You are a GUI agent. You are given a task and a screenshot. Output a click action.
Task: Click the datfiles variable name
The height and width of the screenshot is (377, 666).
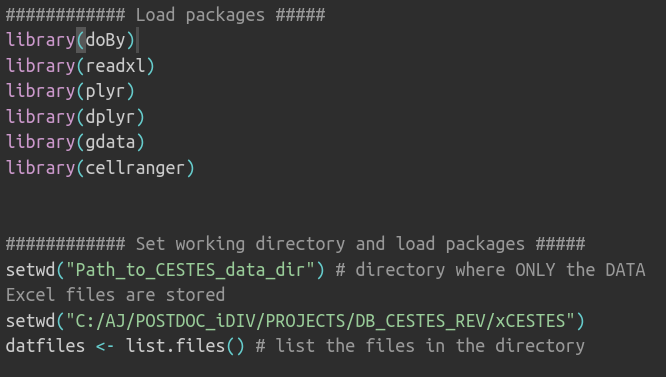[x=45, y=346]
